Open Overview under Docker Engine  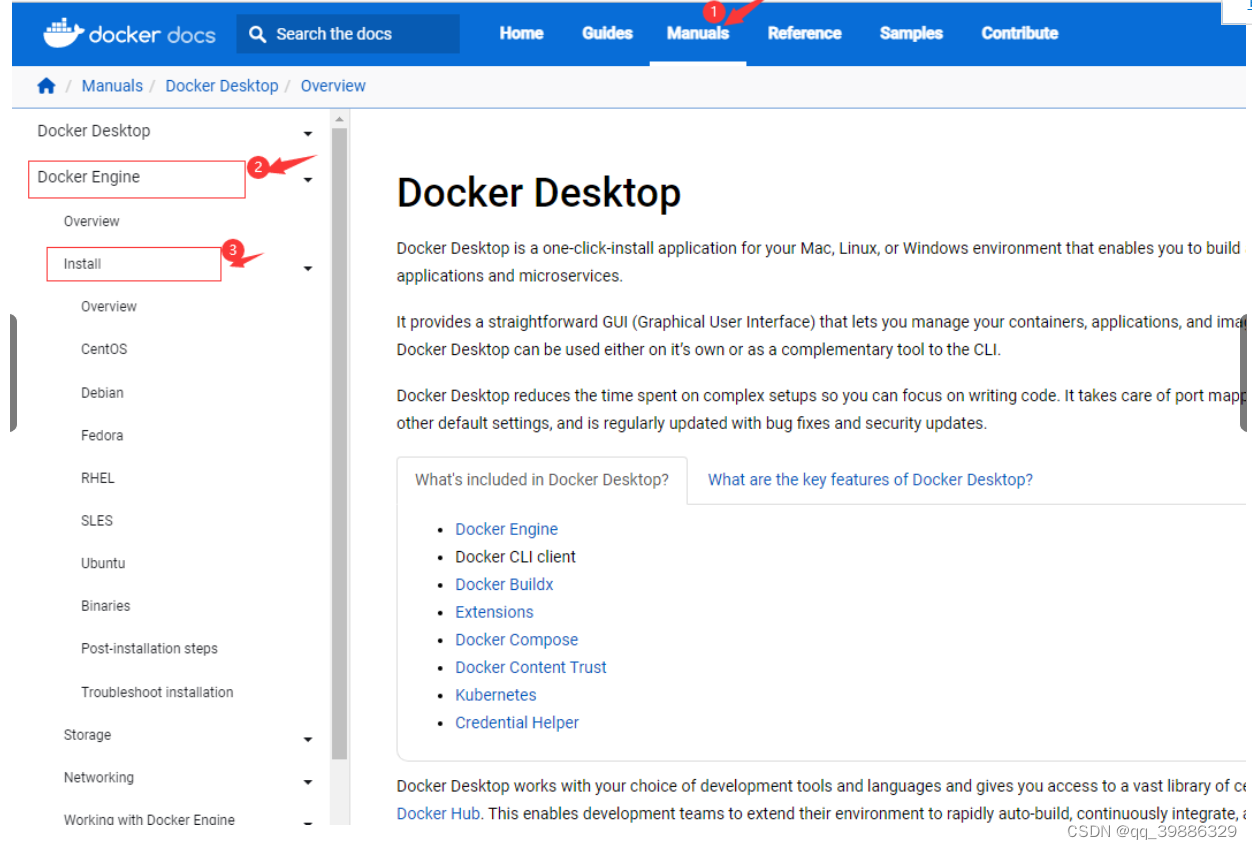click(x=91, y=221)
